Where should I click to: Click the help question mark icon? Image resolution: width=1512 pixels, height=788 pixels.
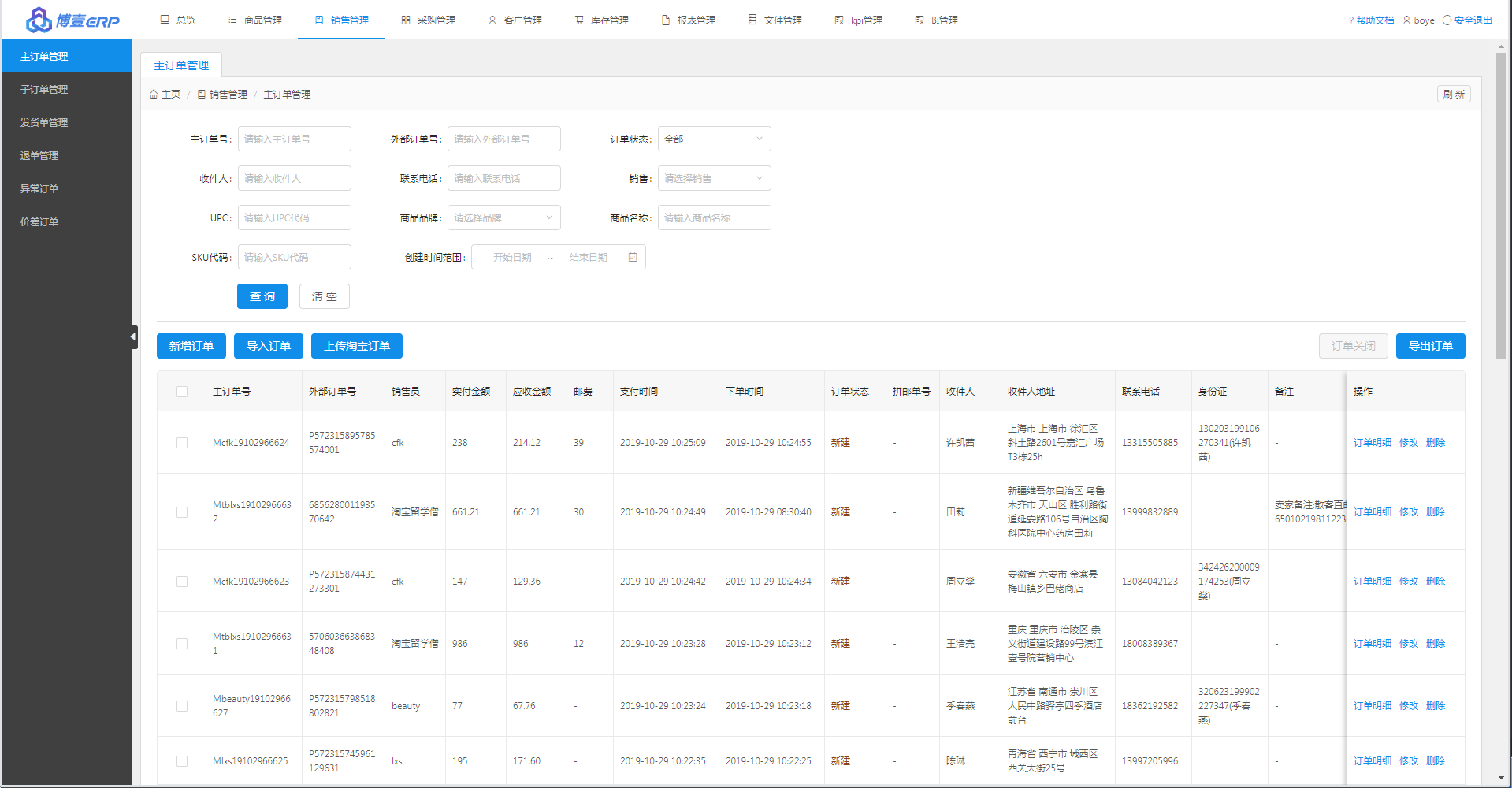(1351, 20)
